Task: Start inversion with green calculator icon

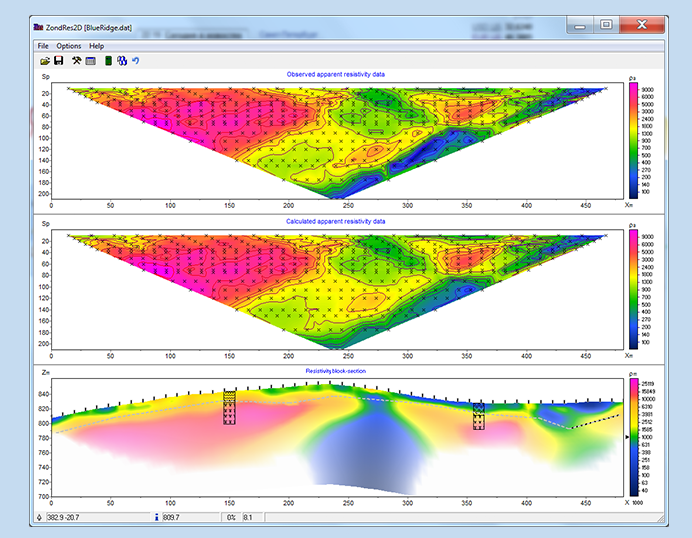Action: 108,61
